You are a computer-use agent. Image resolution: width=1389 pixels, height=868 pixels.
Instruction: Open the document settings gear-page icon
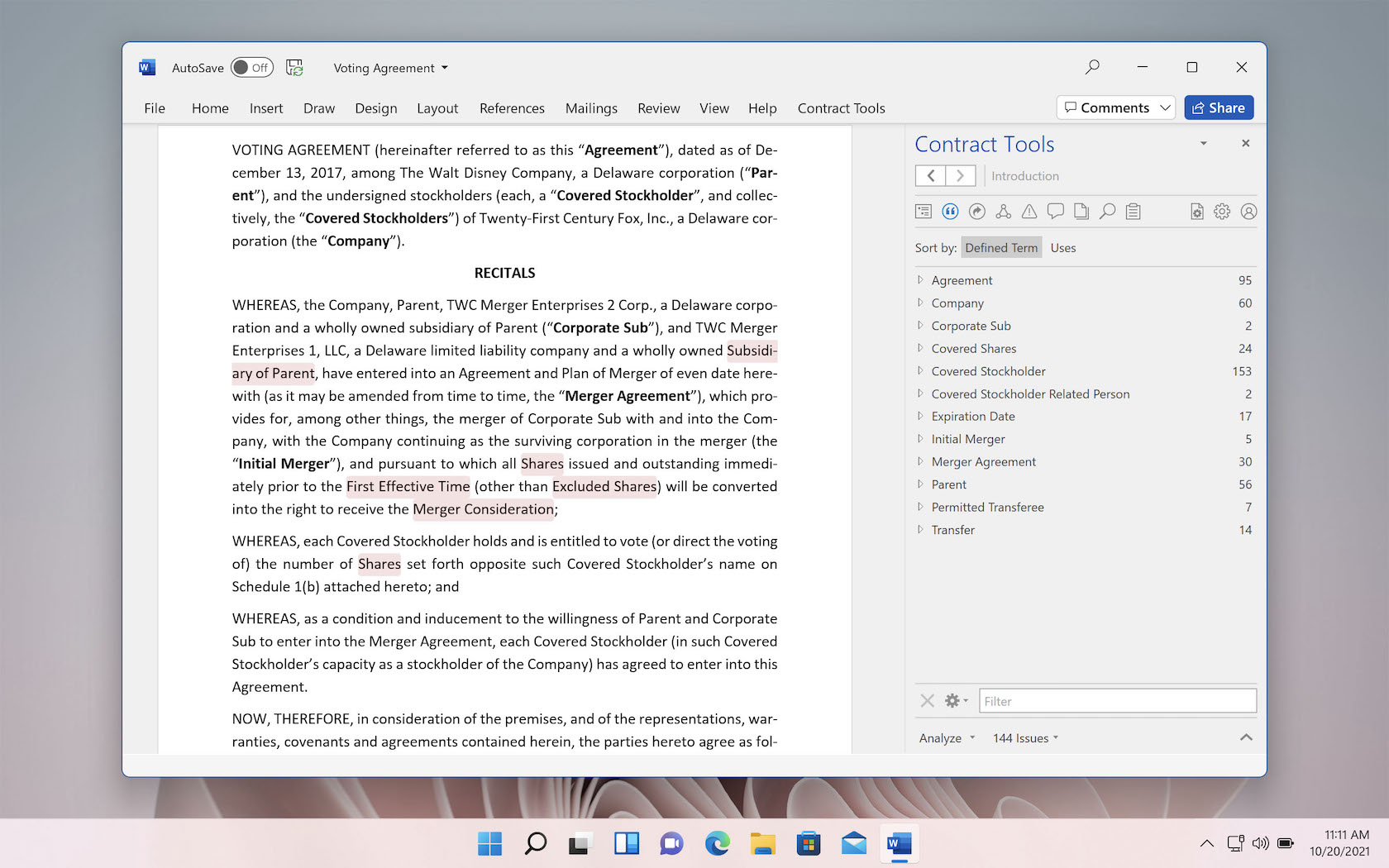1196,212
